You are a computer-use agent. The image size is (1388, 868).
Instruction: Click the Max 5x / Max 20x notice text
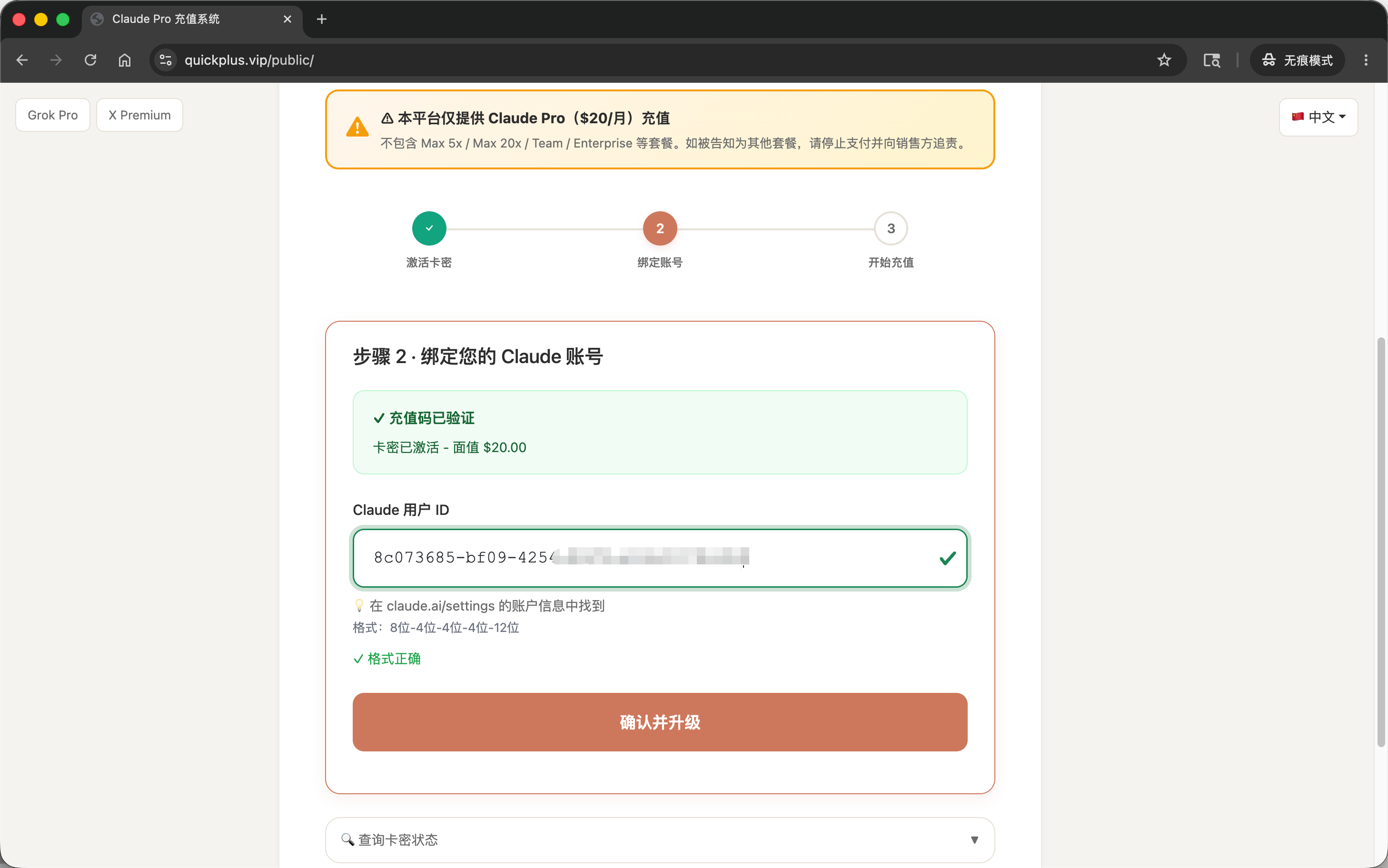[675, 143]
